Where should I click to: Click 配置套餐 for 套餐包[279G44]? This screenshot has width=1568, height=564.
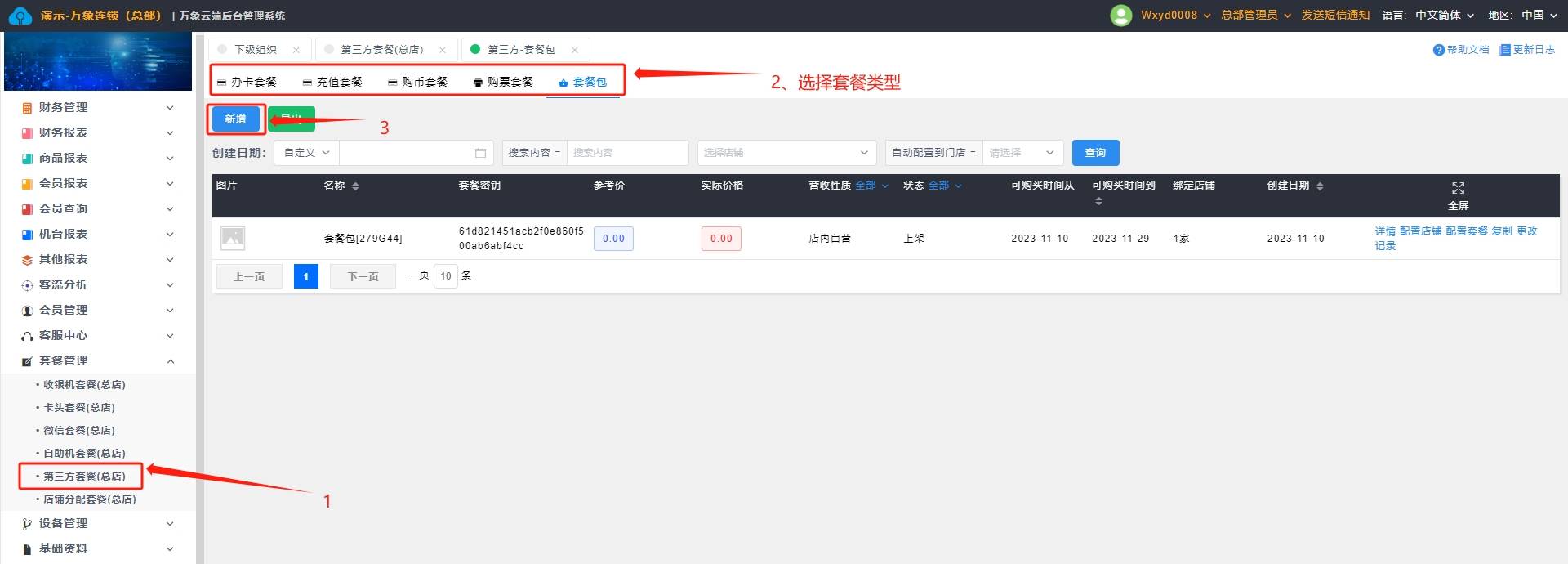coord(1467,231)
